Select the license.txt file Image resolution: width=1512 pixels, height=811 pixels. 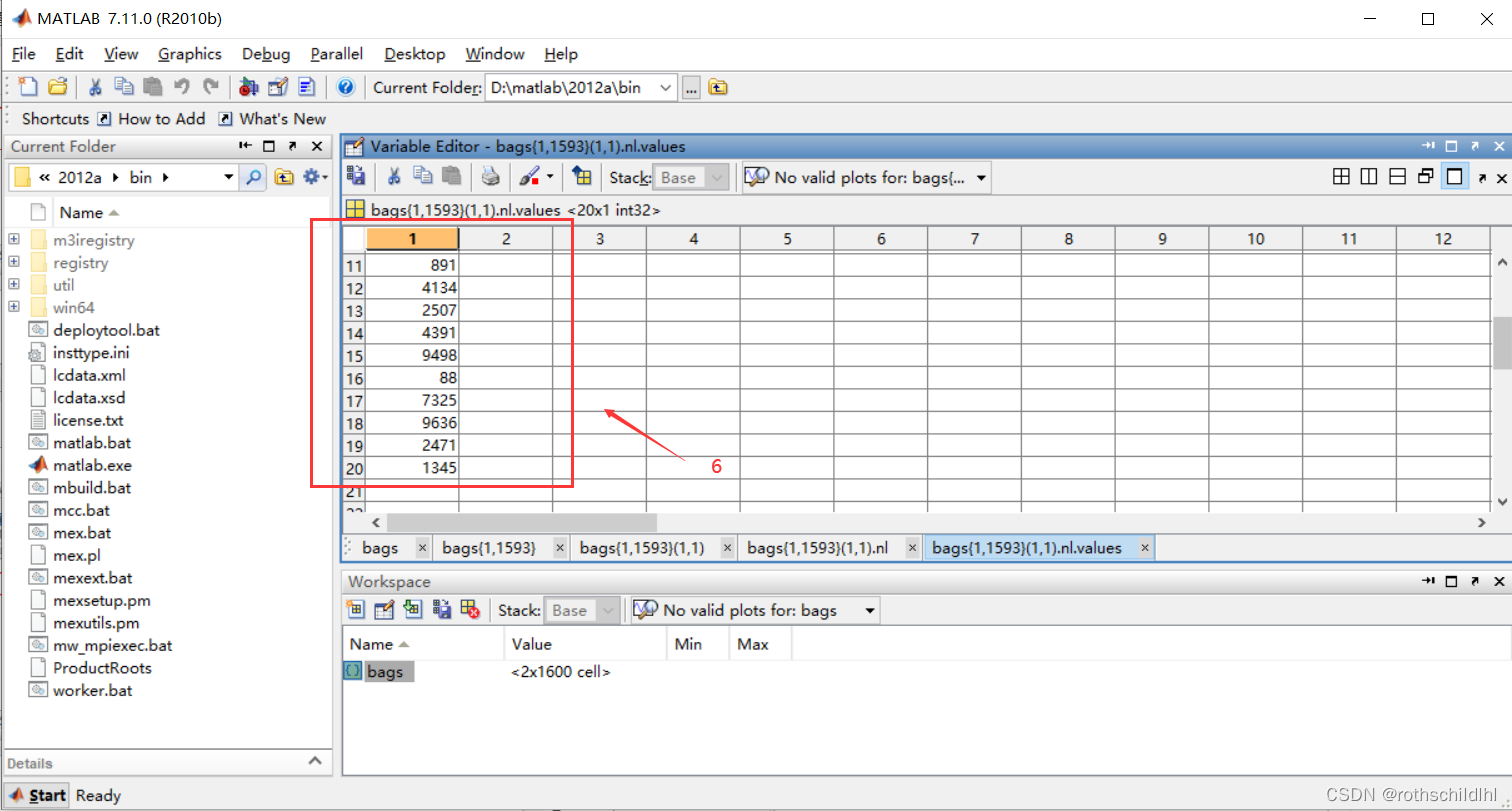point(88,420)
